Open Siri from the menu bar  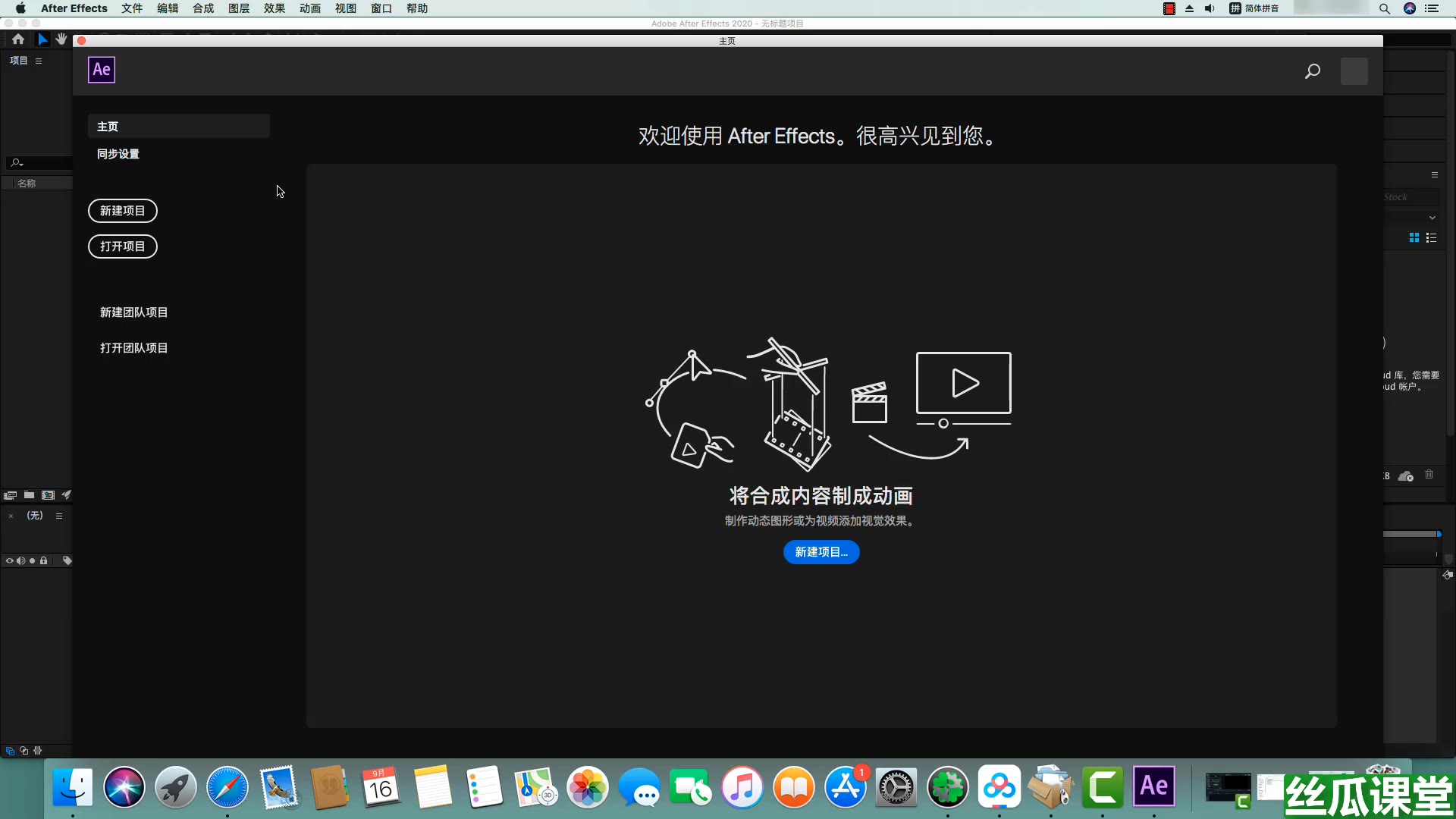[x=1410, y=8]
